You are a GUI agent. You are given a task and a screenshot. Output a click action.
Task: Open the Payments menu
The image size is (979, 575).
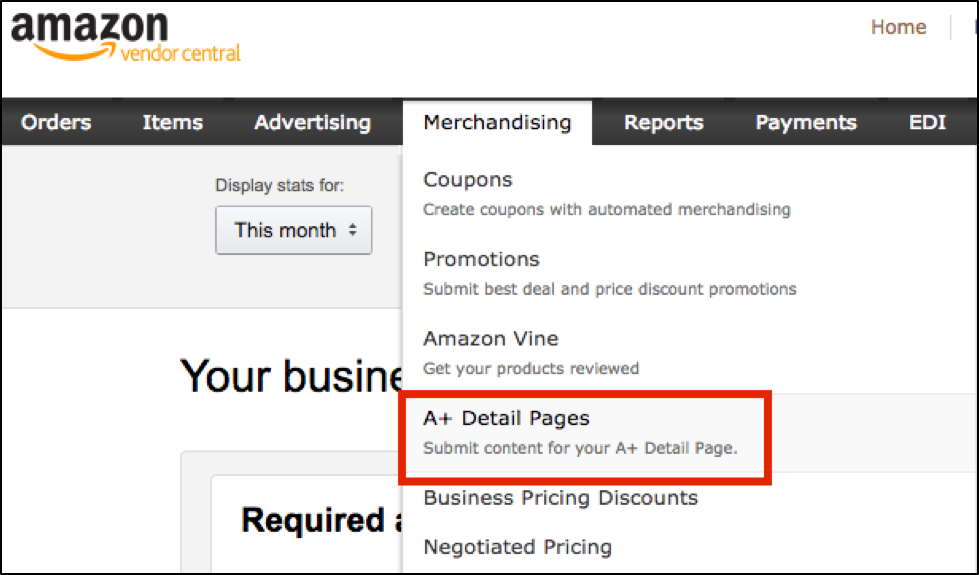click(x=806, y=122)
